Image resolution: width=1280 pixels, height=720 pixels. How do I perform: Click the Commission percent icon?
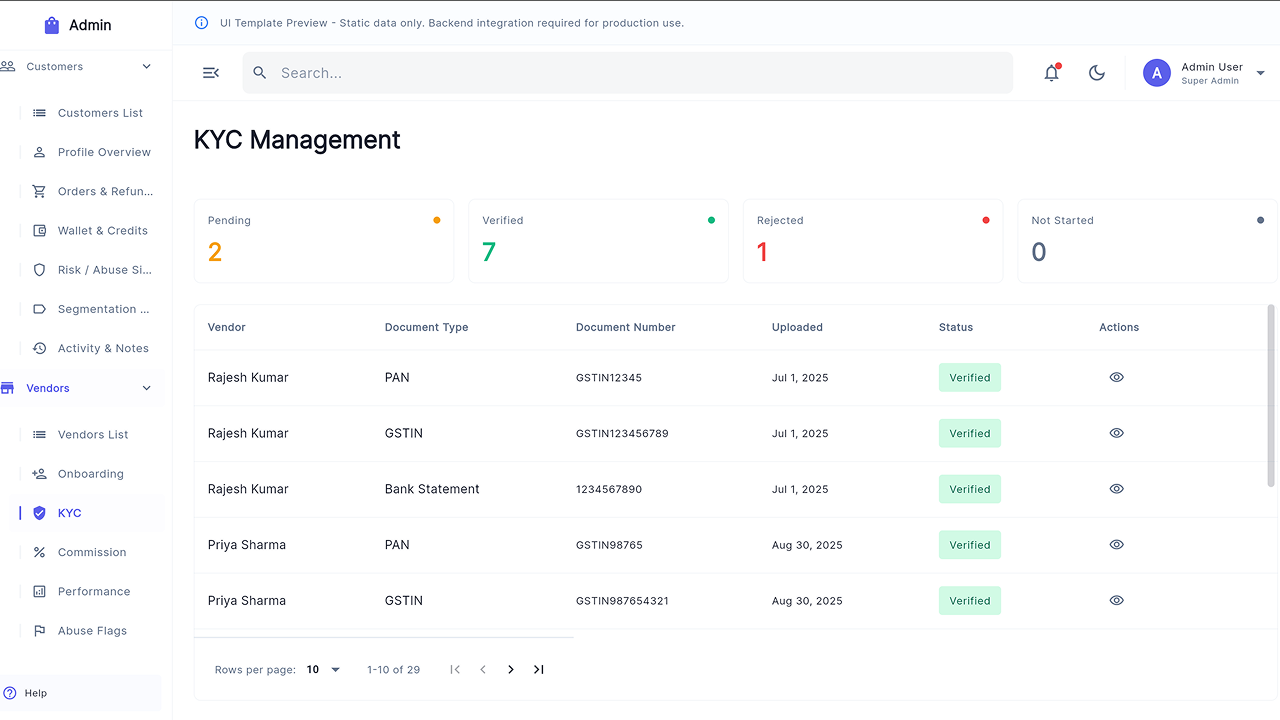[x=40, y=552]
